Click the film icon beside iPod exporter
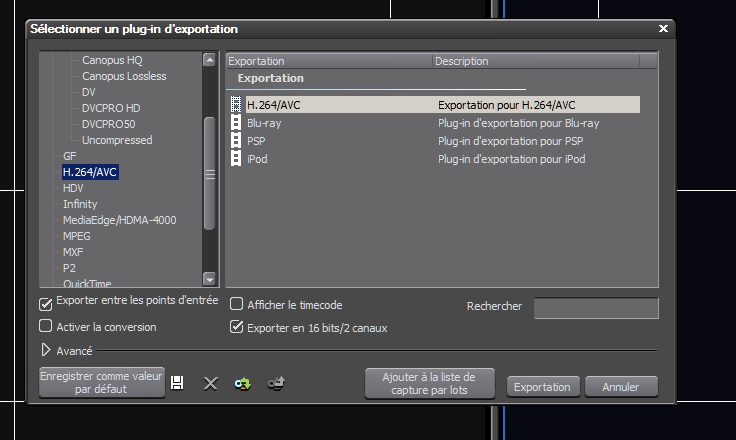The width and height of the screenshot is (736, 440). coord(236,159)
